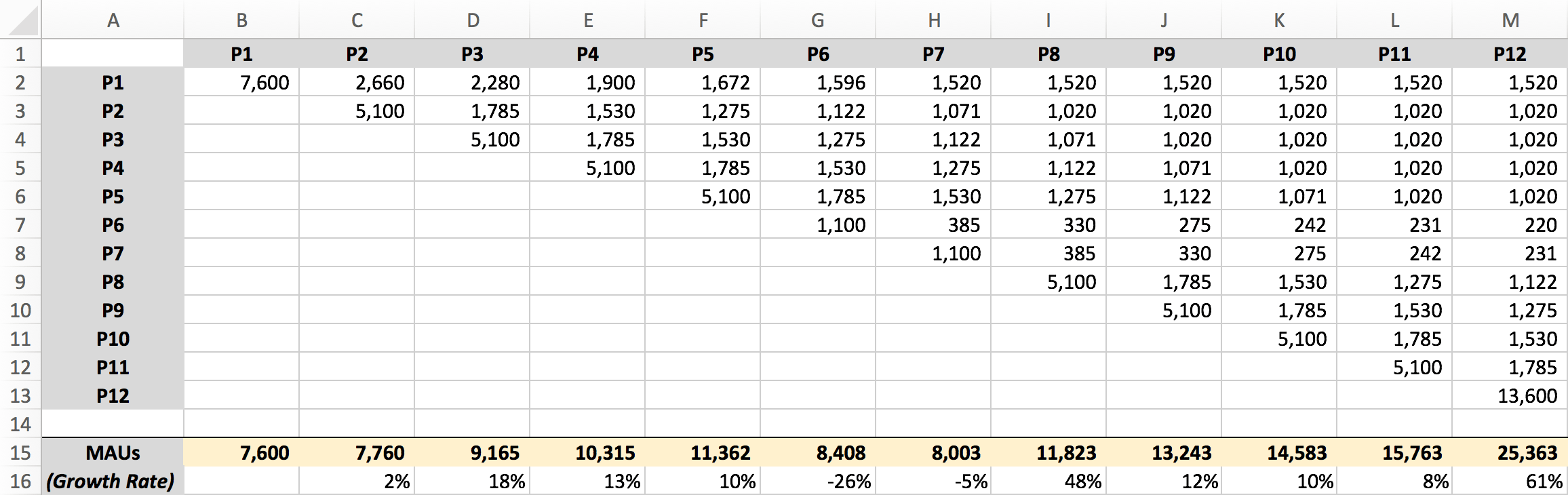Click the 231 cell in row P7
The image size is (1568, 495).
click(x=1510, y=253)
